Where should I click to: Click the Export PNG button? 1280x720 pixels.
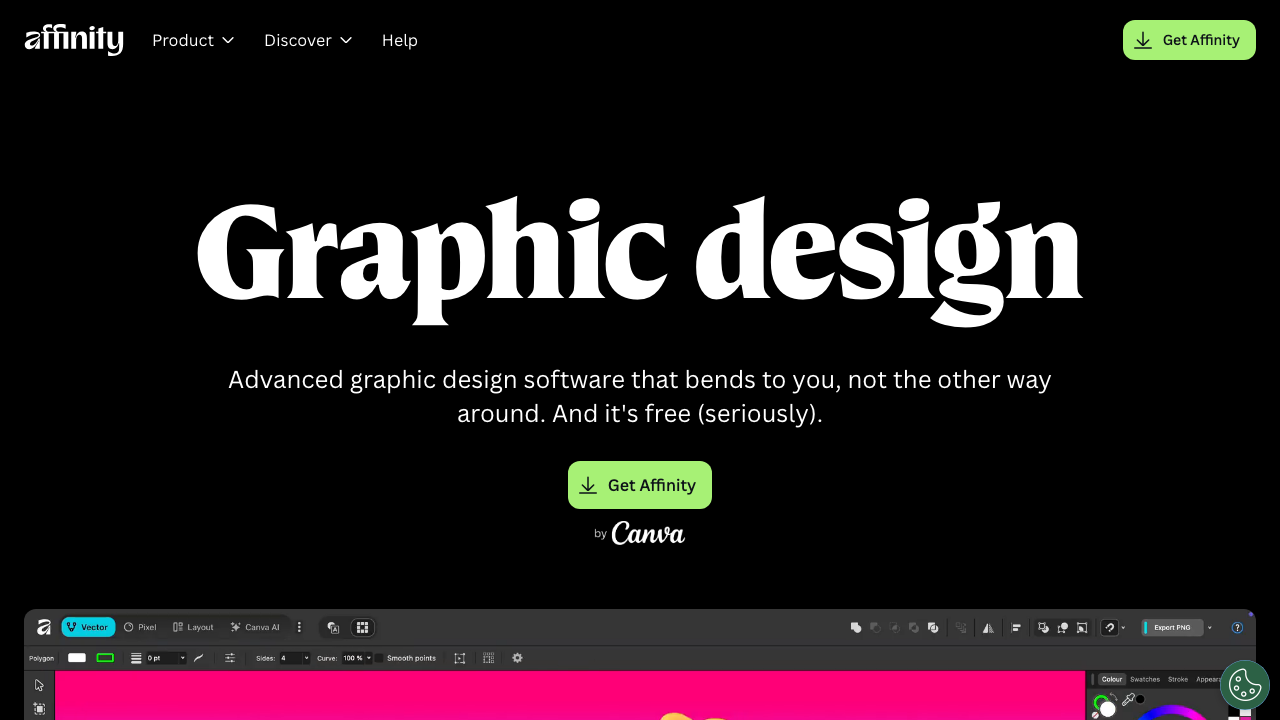click(x=1172, y=628)
